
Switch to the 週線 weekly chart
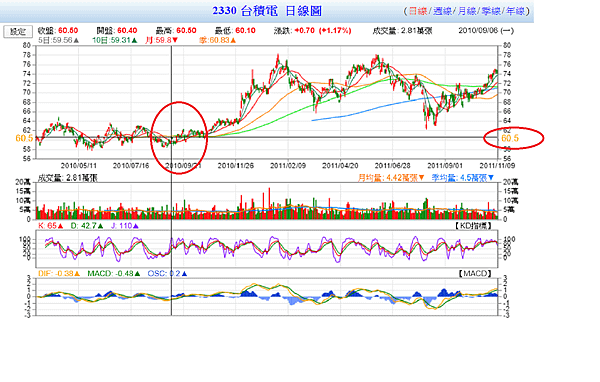(442, 11)
